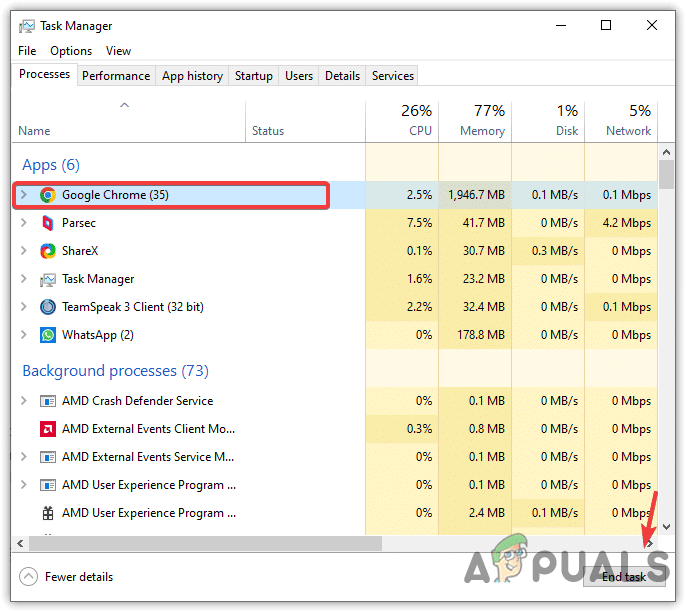Open the File menu
Screen dimensions: 686x612
coord(27,51)
